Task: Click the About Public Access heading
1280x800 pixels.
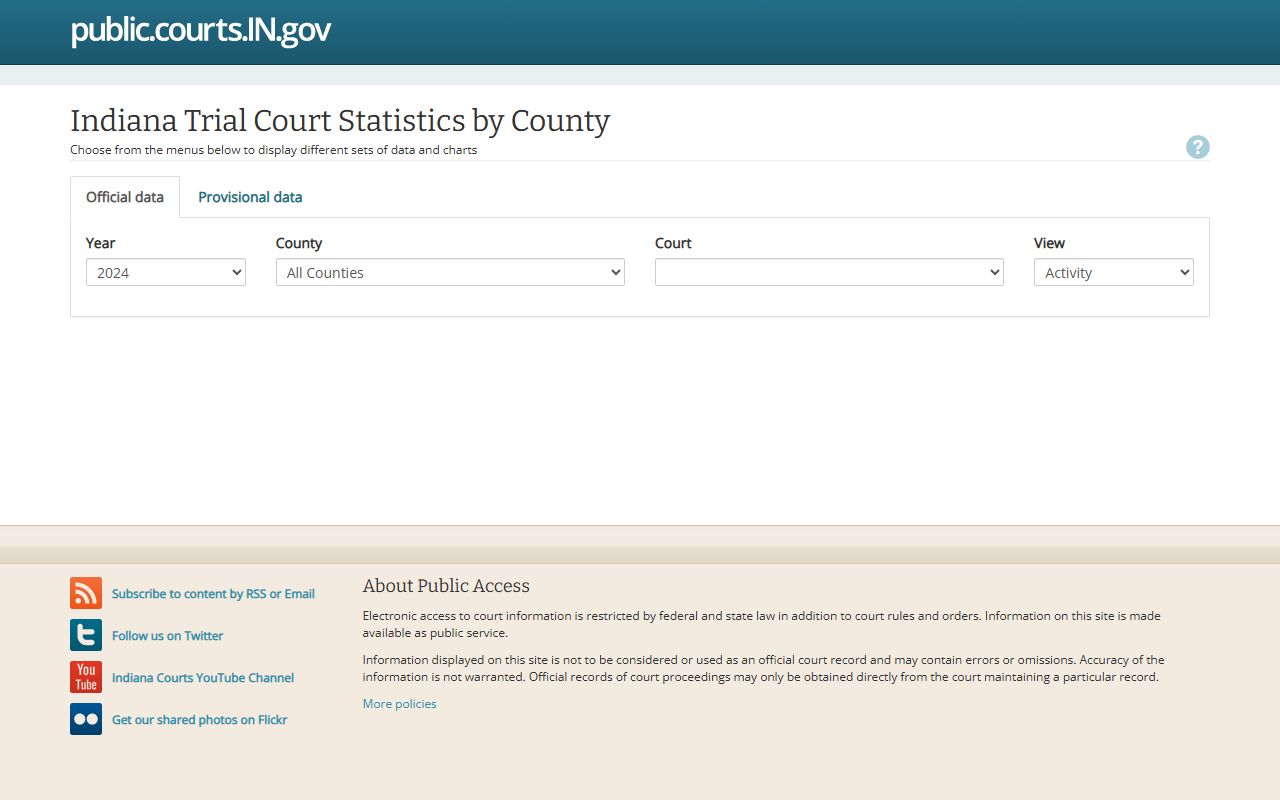Action: [x=446, y=586]
